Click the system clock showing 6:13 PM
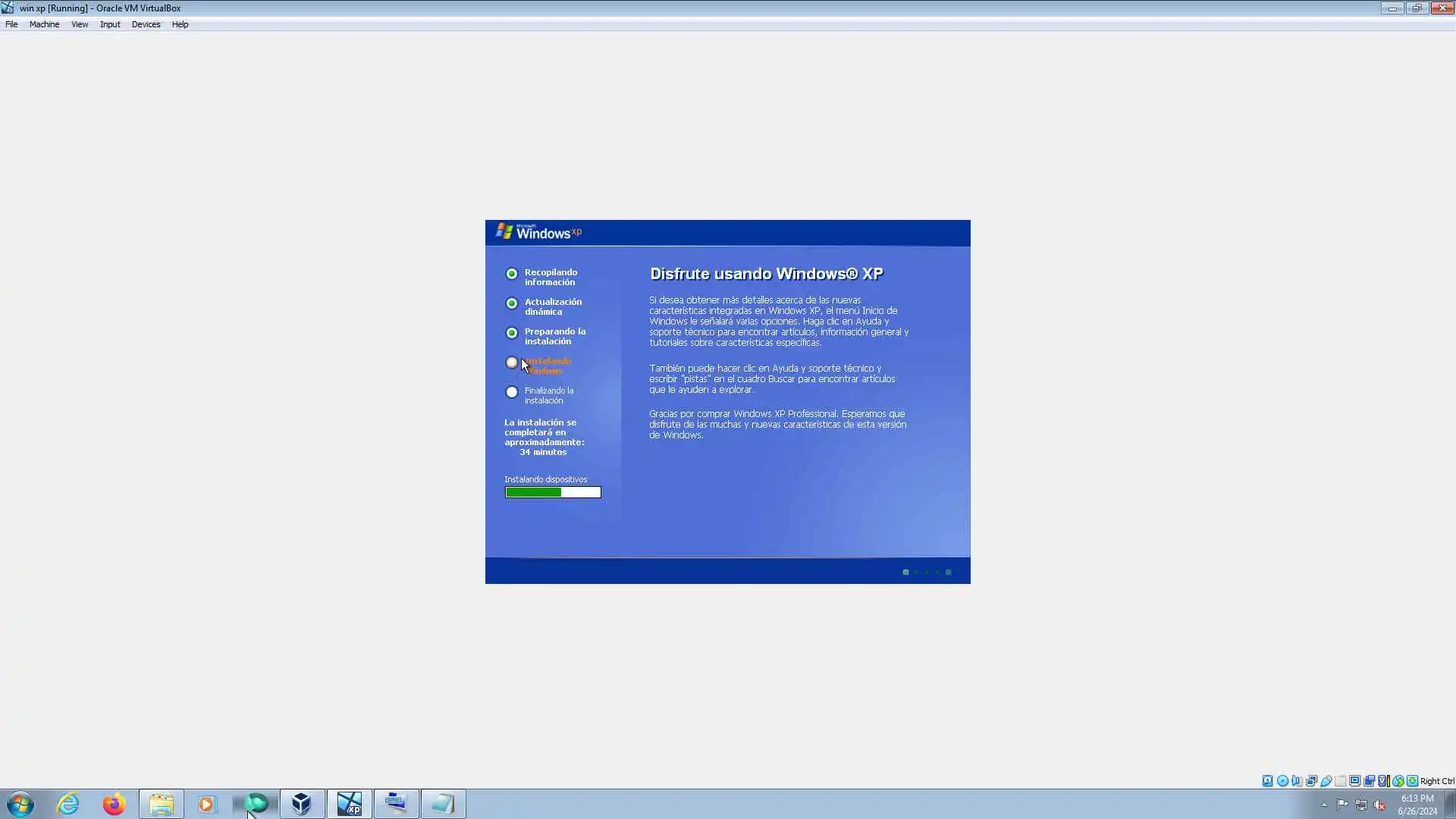Image resolution: width=1456 pixels, height=819 pixels. [x=1417, y=799]
